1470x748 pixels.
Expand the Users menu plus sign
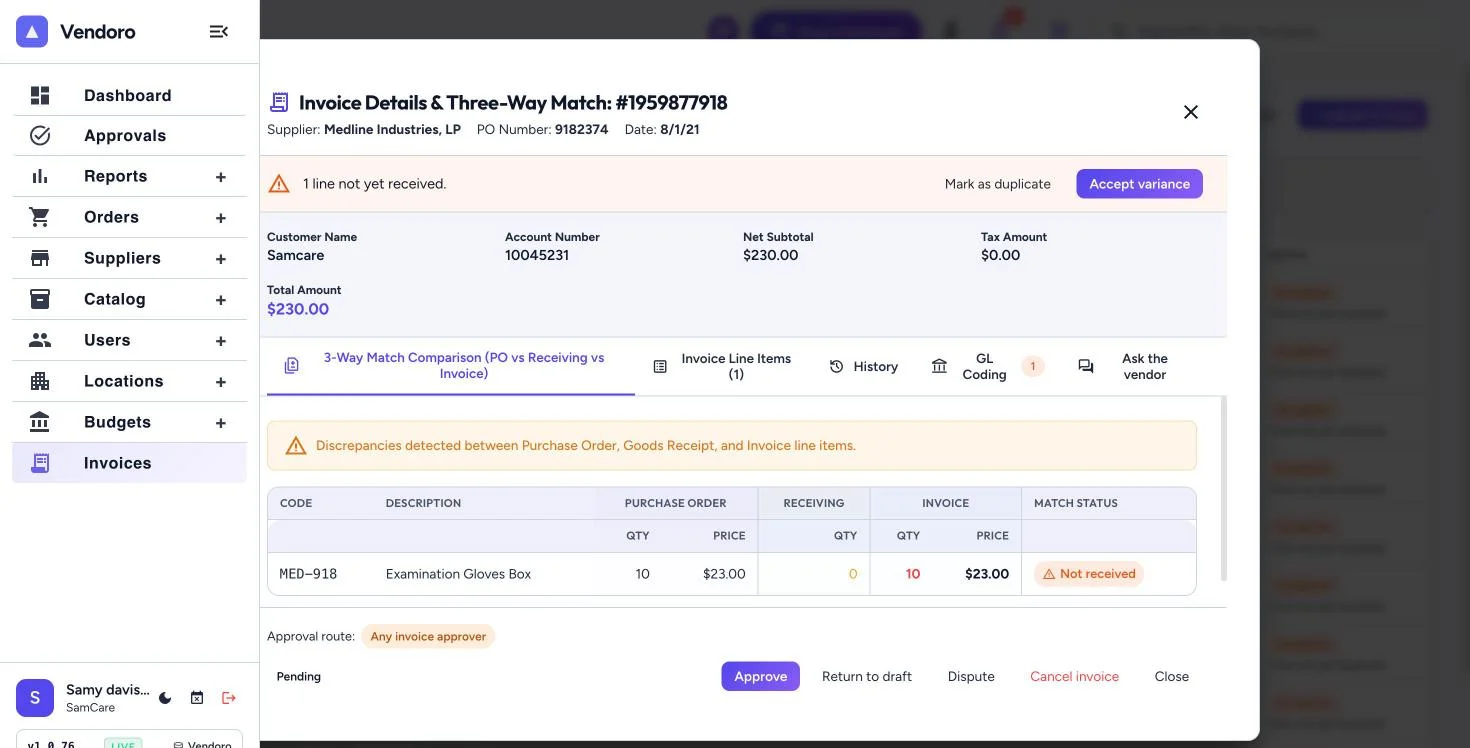pos(221,341)
